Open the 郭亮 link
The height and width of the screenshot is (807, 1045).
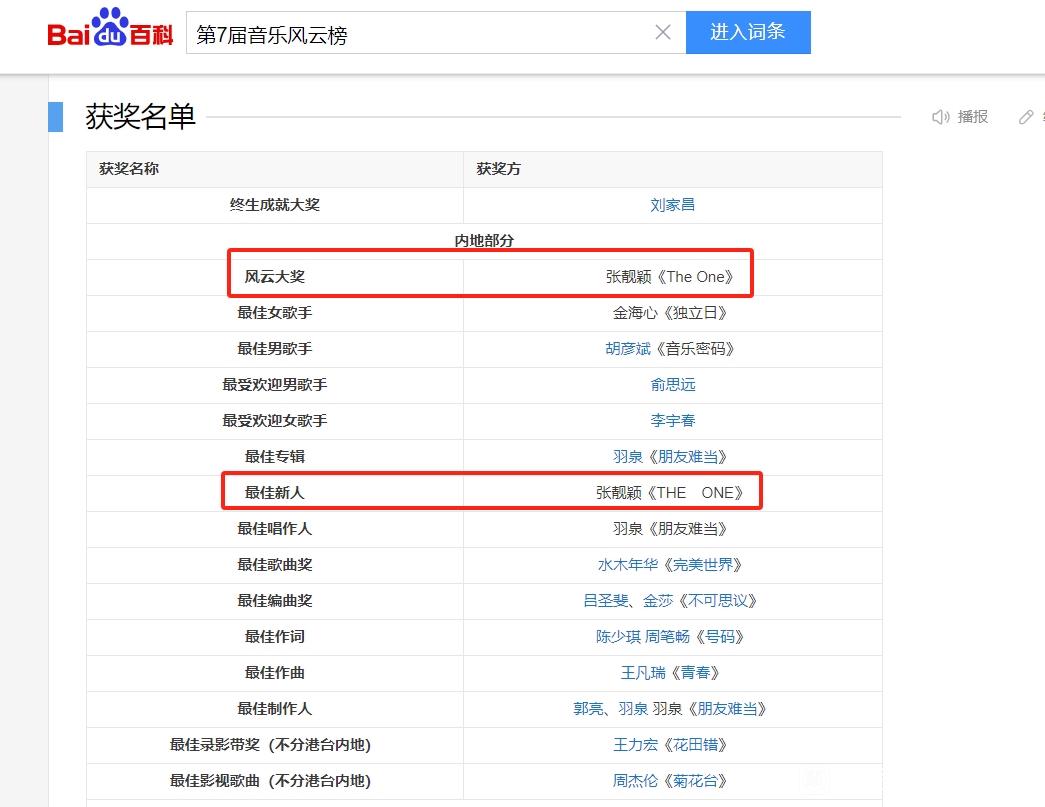click(x=588, y=708)
